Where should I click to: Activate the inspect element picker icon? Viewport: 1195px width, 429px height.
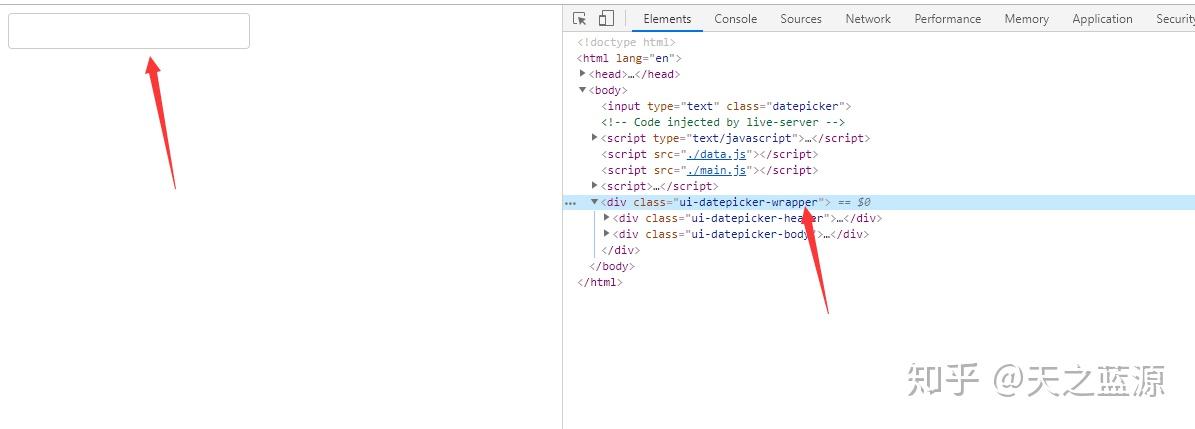pyautogui.click(x=580, y=18)
